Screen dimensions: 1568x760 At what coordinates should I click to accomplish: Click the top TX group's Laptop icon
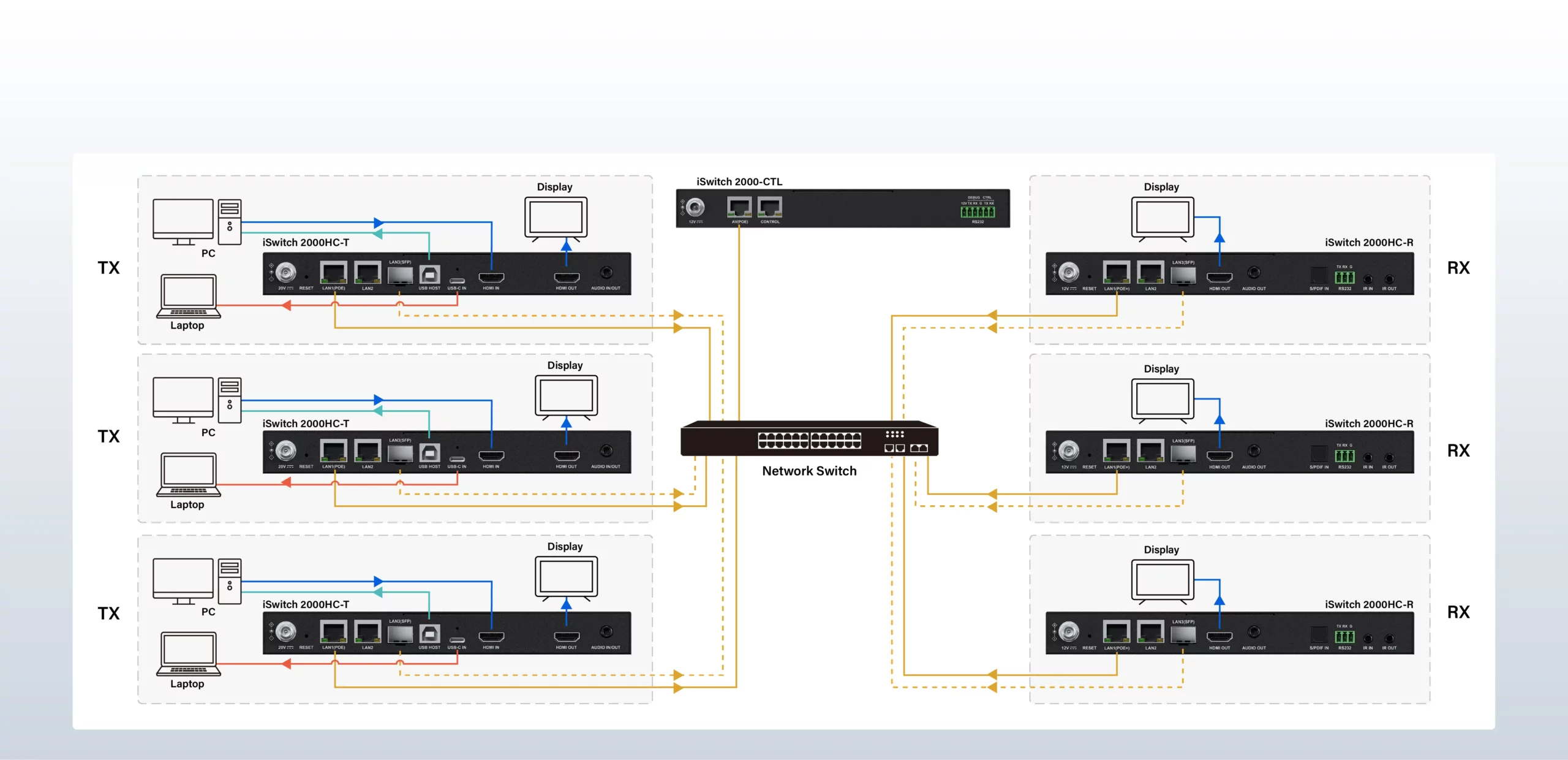(x=189, y=296)
